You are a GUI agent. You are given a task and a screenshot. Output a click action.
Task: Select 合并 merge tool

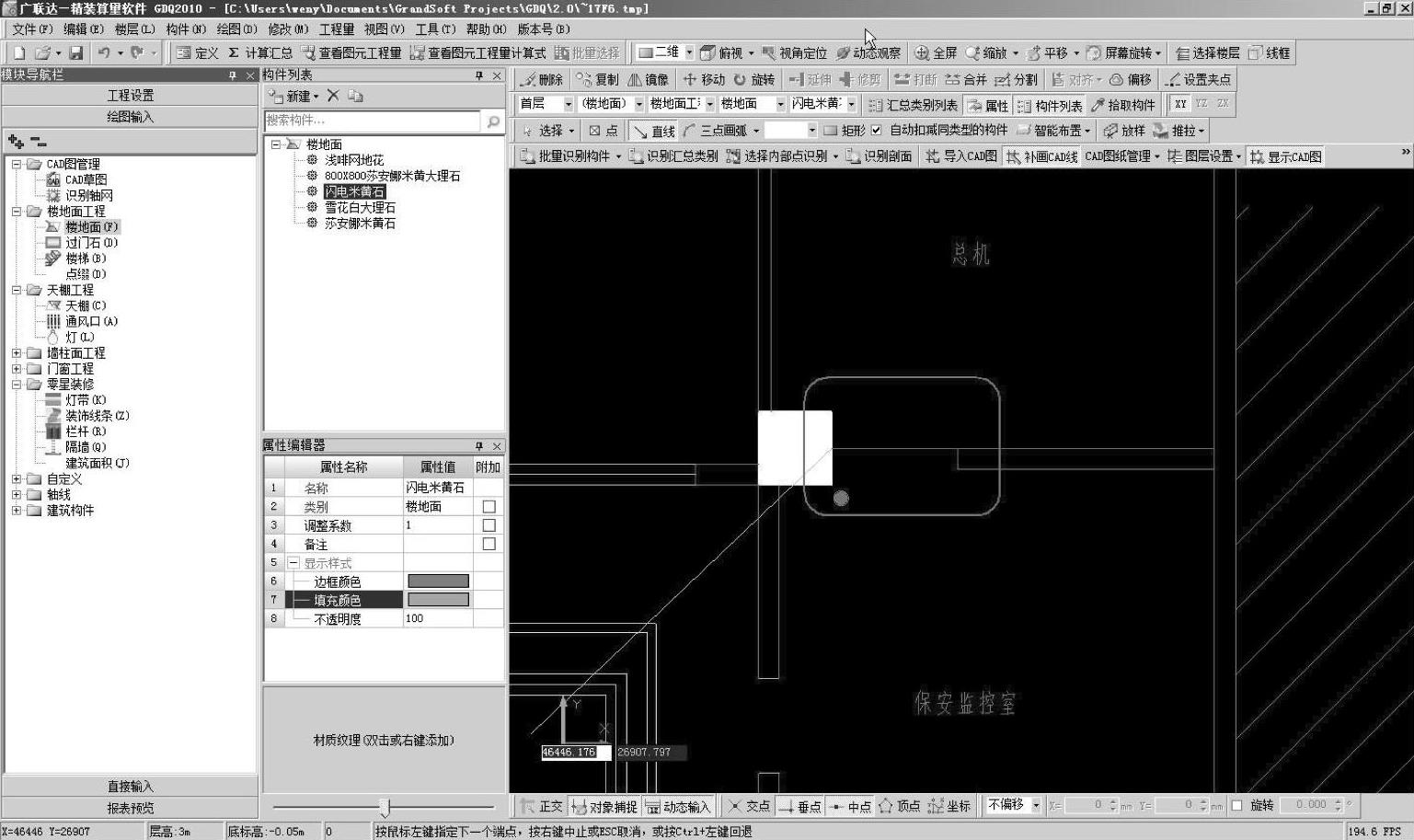[966, 80]
